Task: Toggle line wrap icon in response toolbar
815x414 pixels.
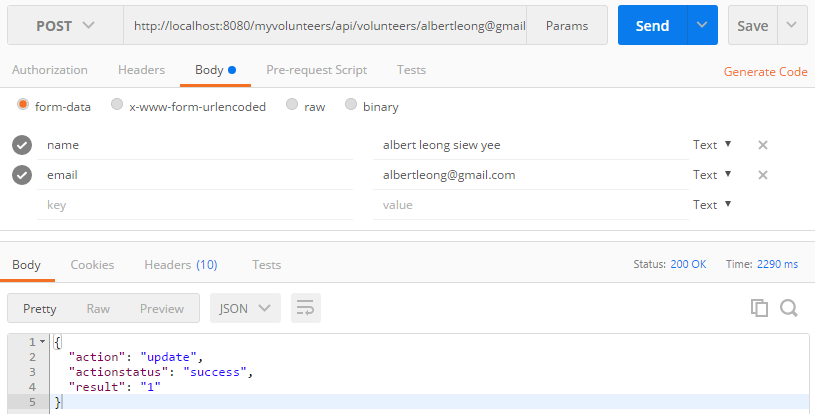Action: (x=306, y=308)
